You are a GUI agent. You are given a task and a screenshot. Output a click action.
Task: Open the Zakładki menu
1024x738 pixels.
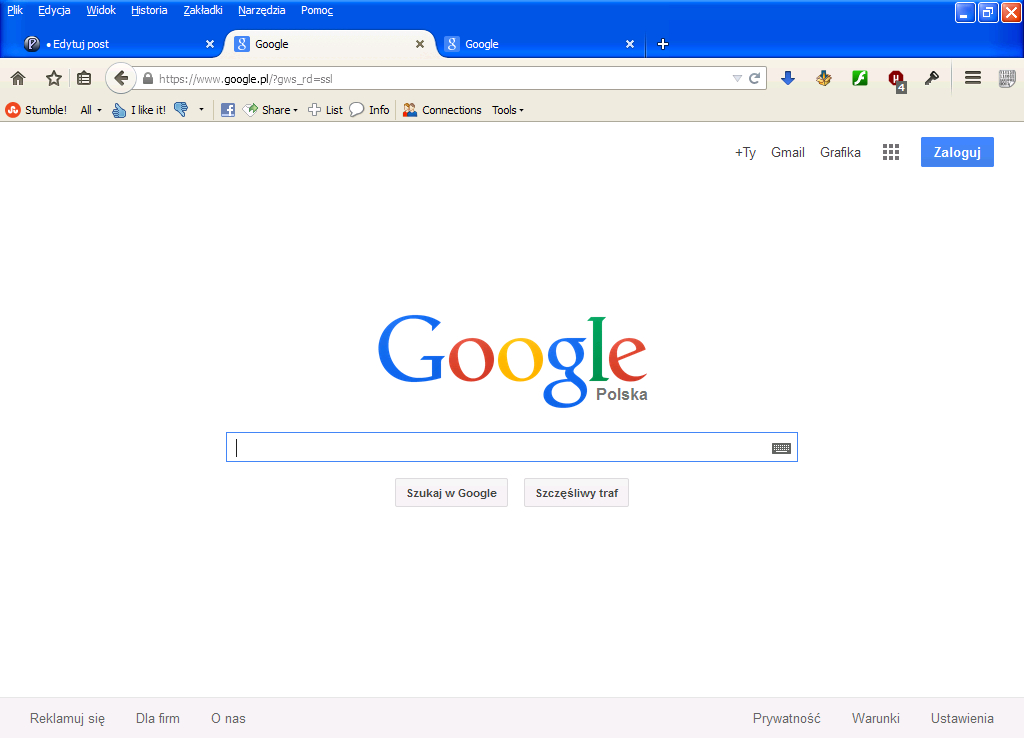[203, 10]
